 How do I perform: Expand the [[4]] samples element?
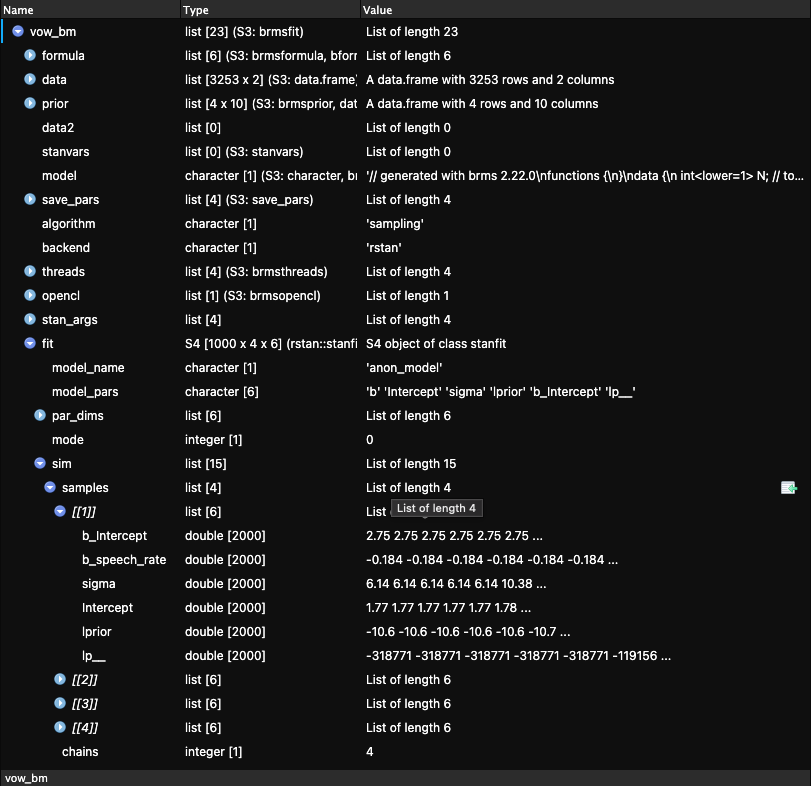[60, 728]
